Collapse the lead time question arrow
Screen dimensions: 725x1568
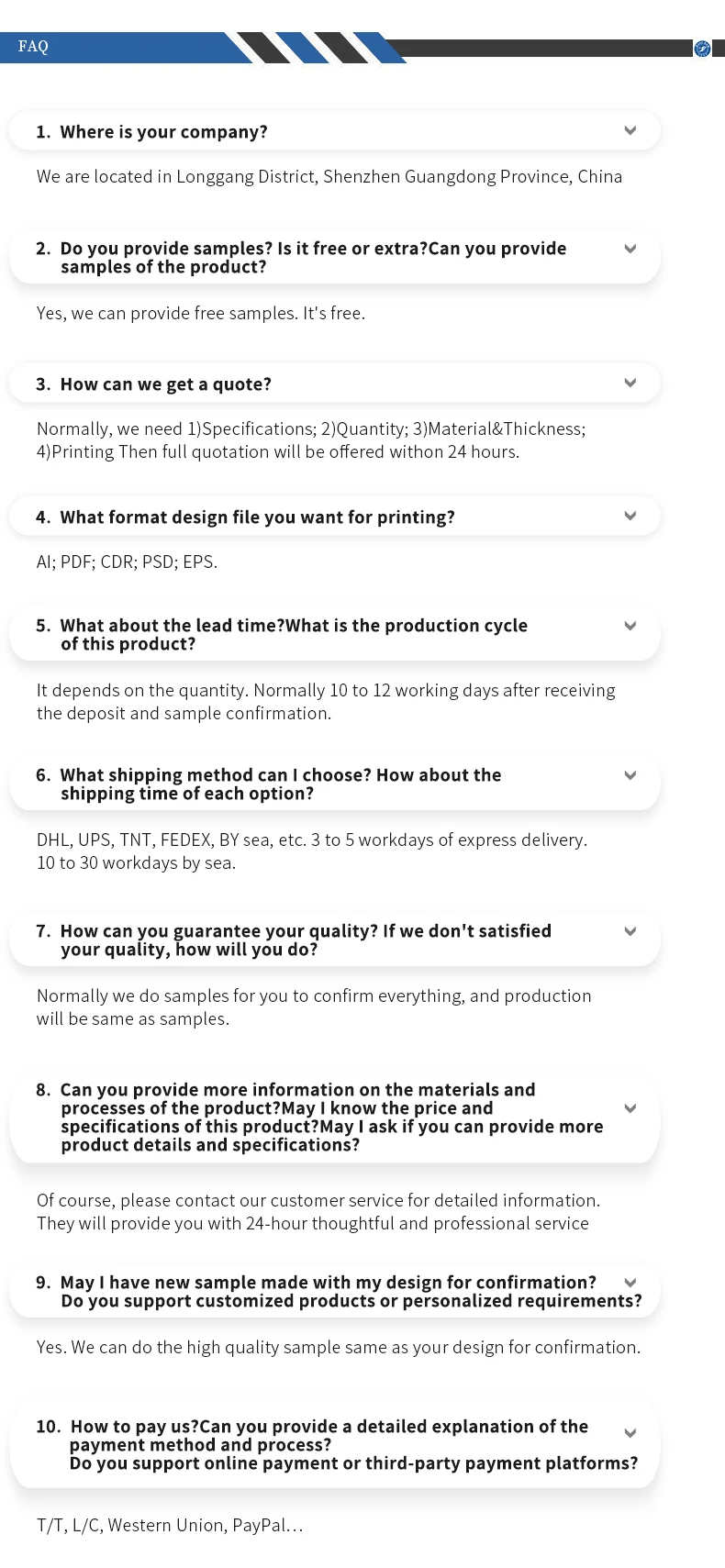tap(630, 626)
